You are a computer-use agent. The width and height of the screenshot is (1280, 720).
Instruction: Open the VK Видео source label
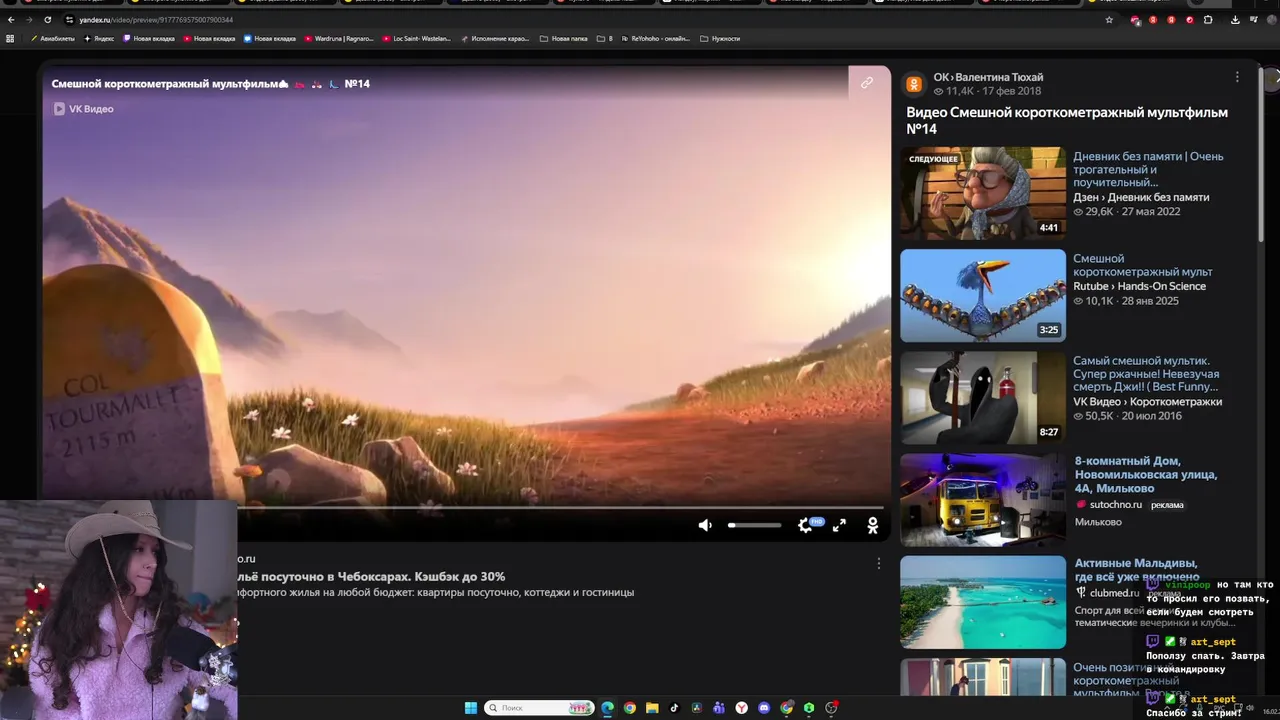(83, 109)
